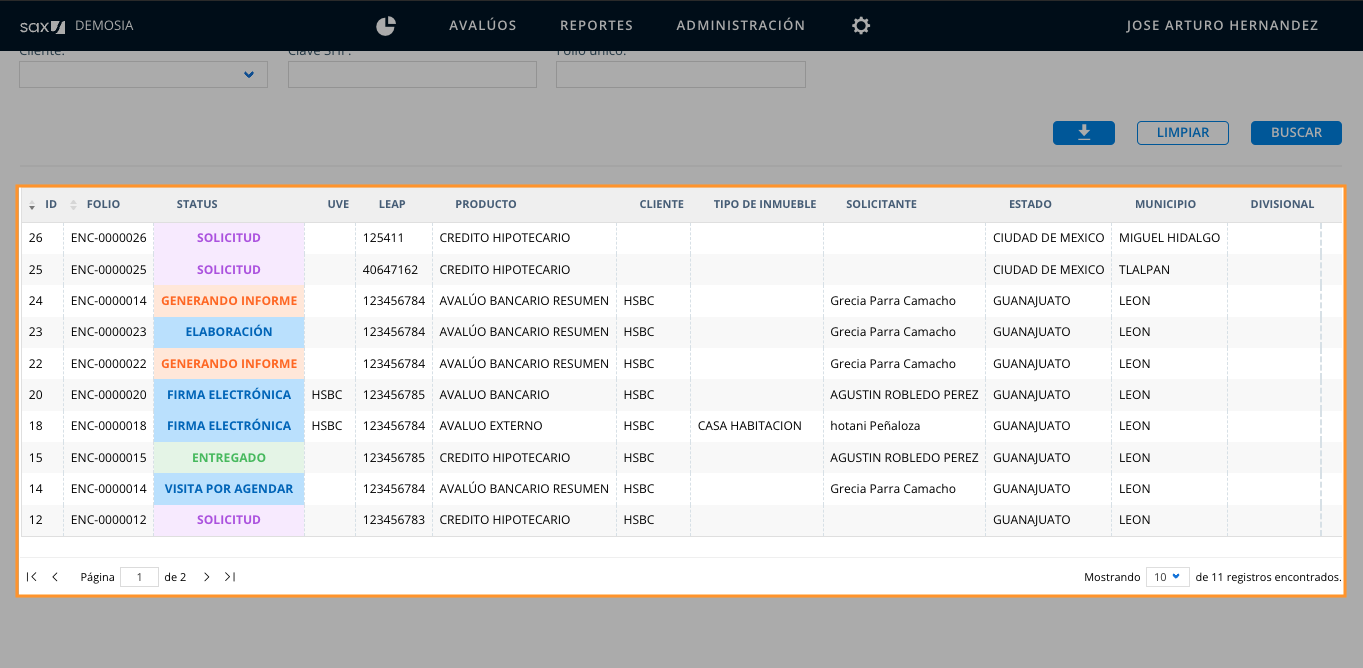Click GENERANDO INFORME status in row 24
The height and width of the screenshot is (668, 1363).
tap(229, 301)
